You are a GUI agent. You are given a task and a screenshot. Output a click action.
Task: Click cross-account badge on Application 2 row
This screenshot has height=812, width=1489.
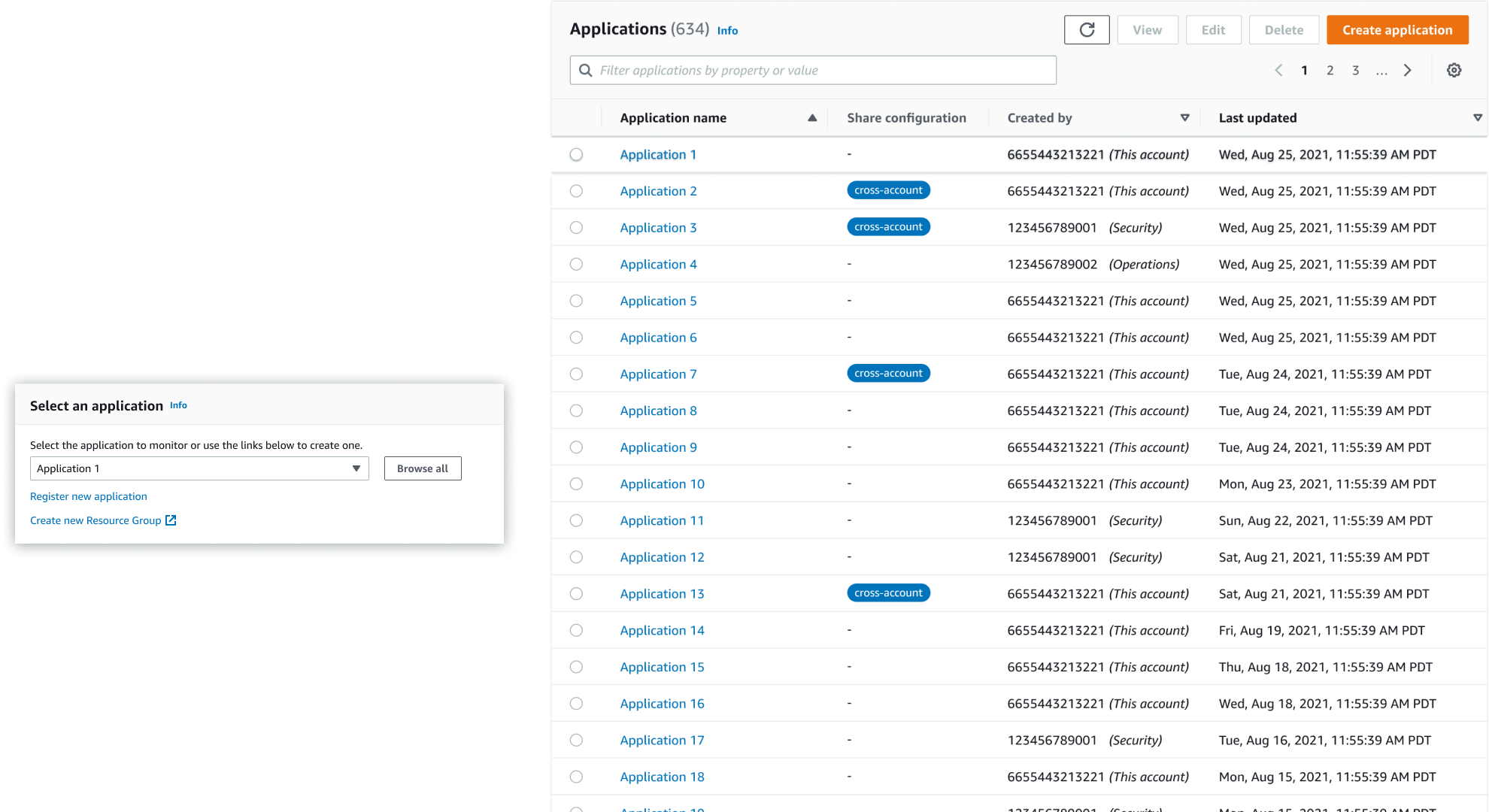click(888, 190)
